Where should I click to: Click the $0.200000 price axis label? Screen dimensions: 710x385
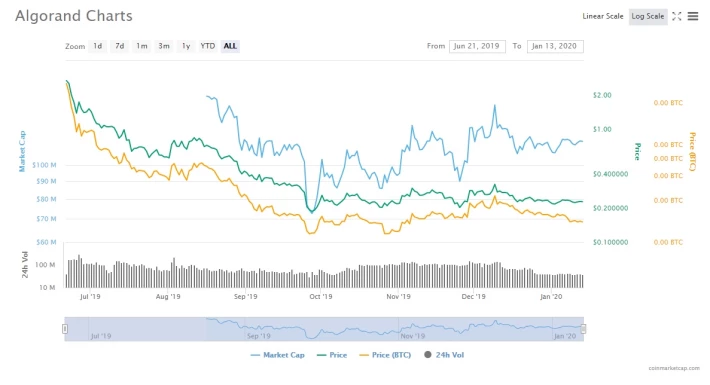[610, 208]
